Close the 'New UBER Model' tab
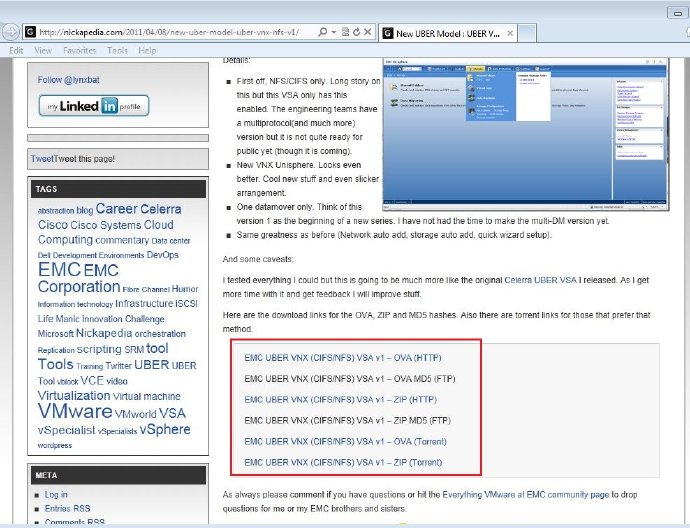The image size is (690, 528). point(510,33)
